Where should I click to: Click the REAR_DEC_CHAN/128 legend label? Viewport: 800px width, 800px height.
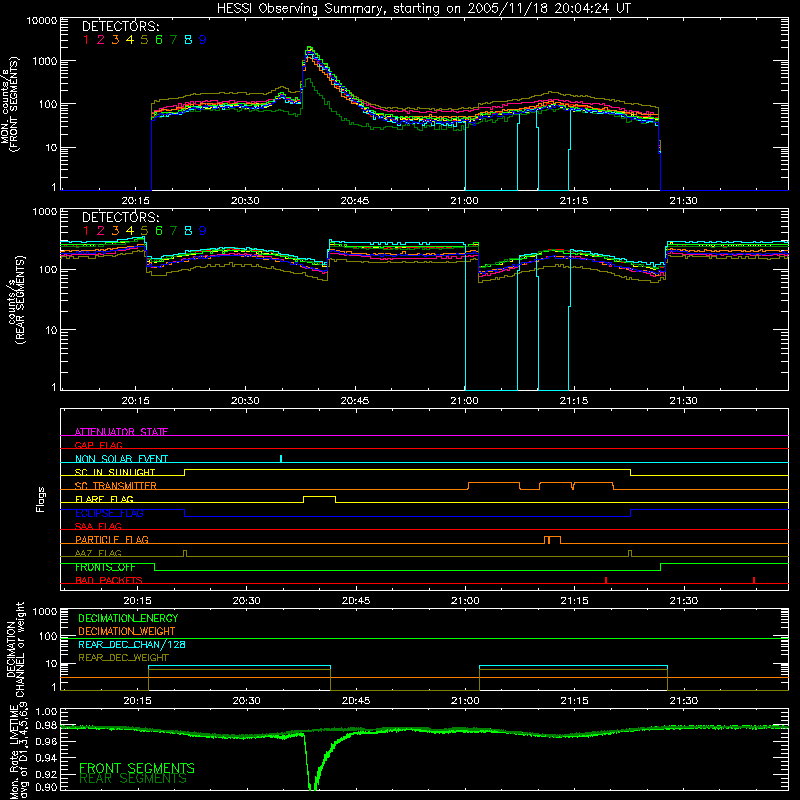[x=132, y=644]
